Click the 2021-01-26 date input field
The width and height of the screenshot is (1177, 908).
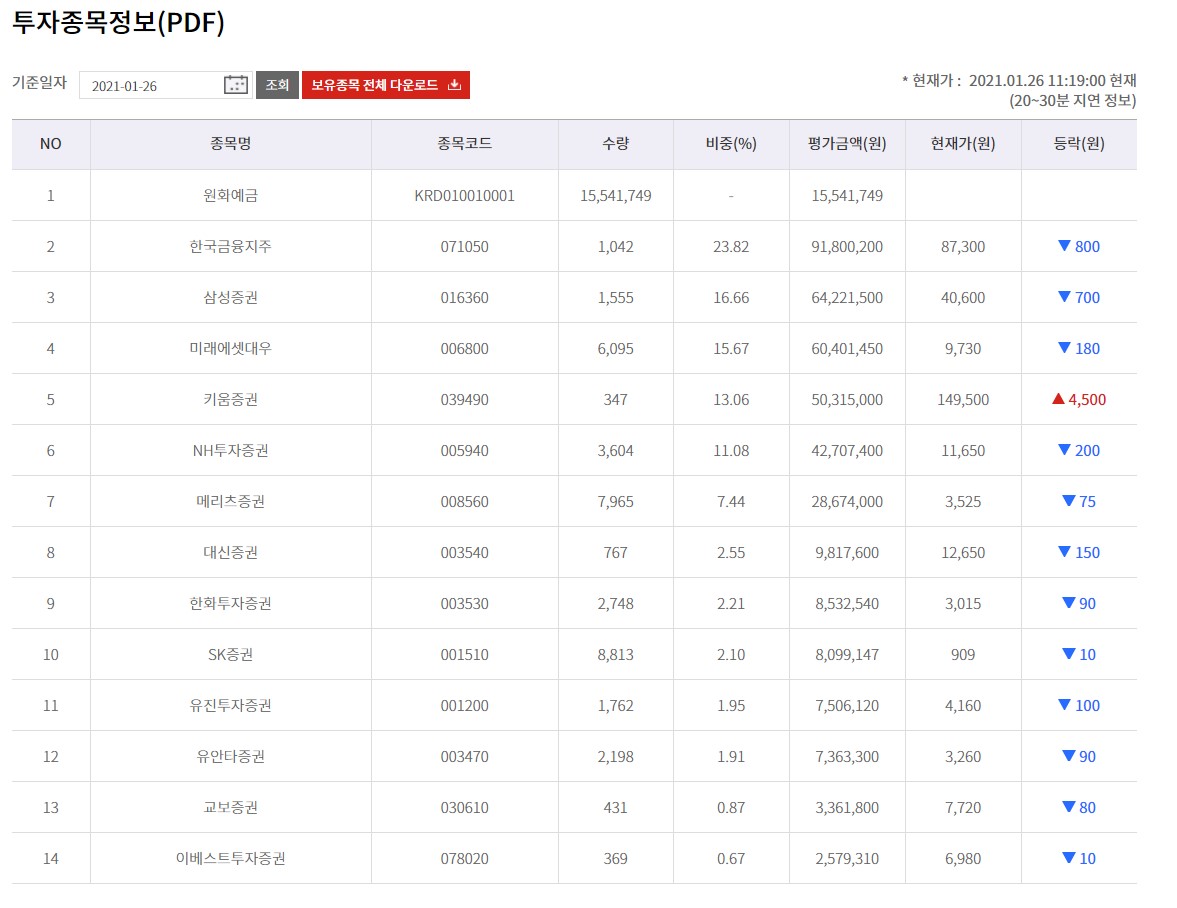pyautogui.click(x=165, y=86)
